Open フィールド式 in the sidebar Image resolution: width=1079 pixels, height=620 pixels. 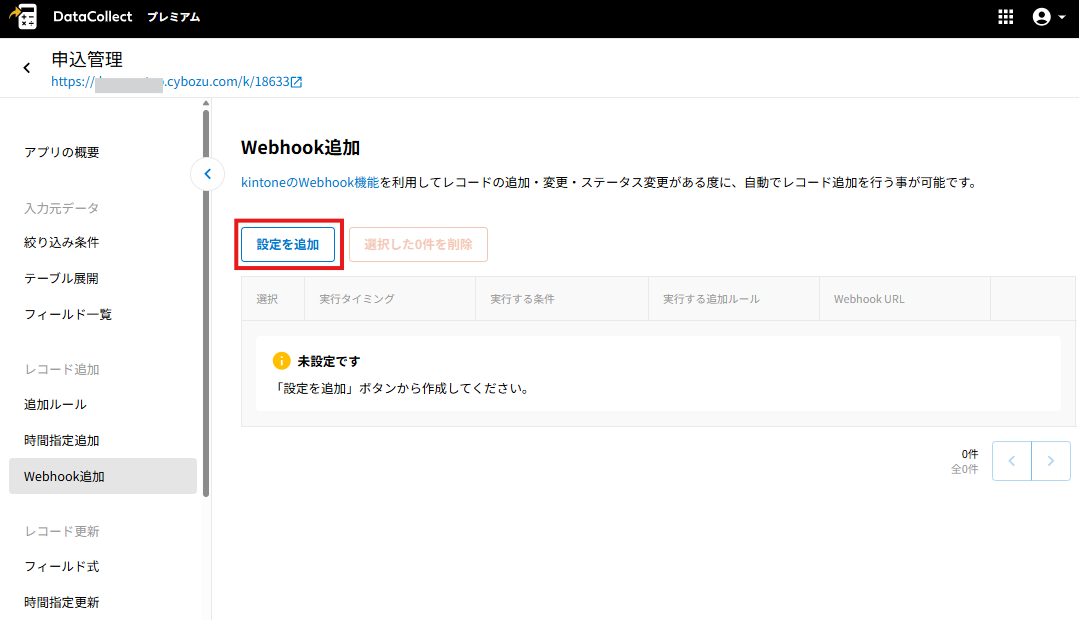point(62,566)
